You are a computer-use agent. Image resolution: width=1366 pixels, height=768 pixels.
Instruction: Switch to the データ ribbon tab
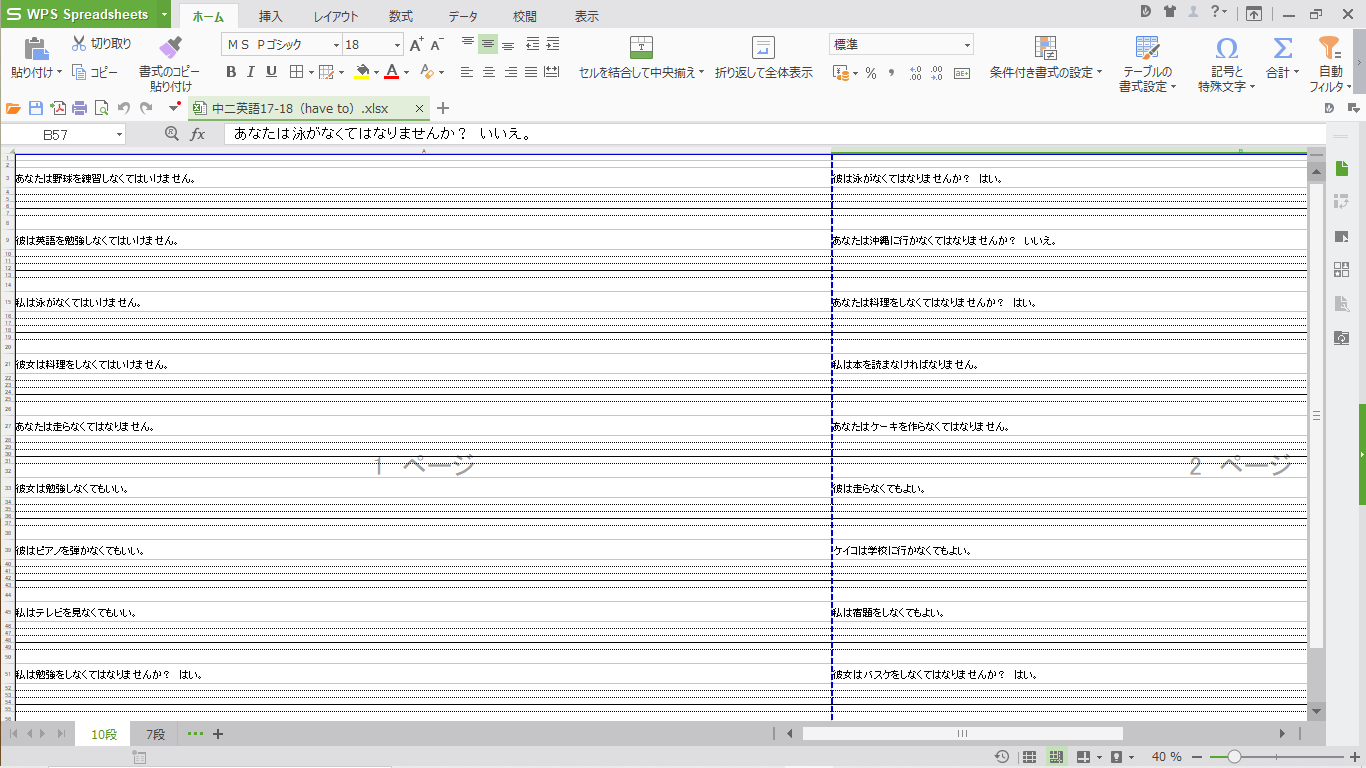point(463,17)
